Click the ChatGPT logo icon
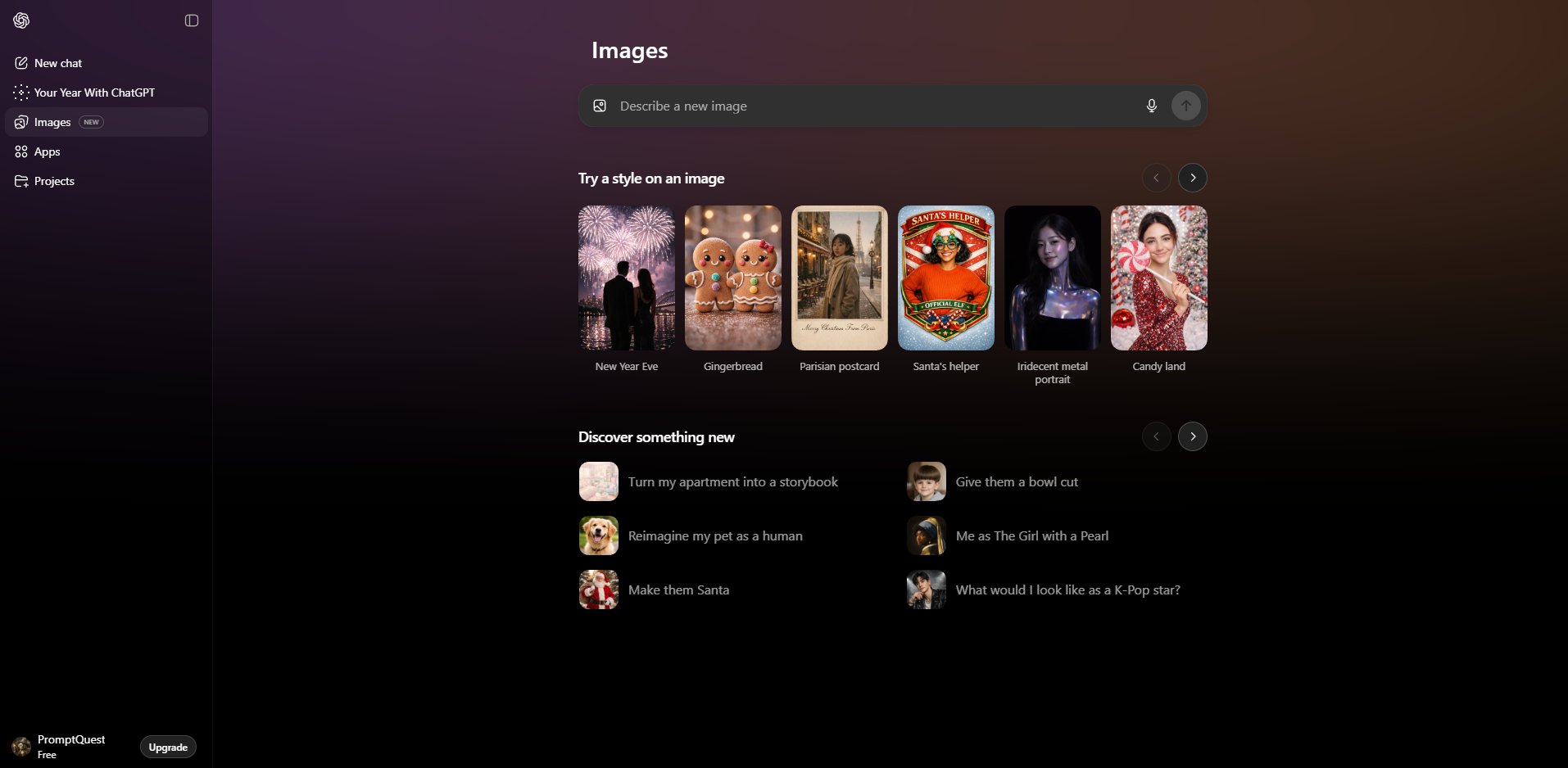 point(21,20)
